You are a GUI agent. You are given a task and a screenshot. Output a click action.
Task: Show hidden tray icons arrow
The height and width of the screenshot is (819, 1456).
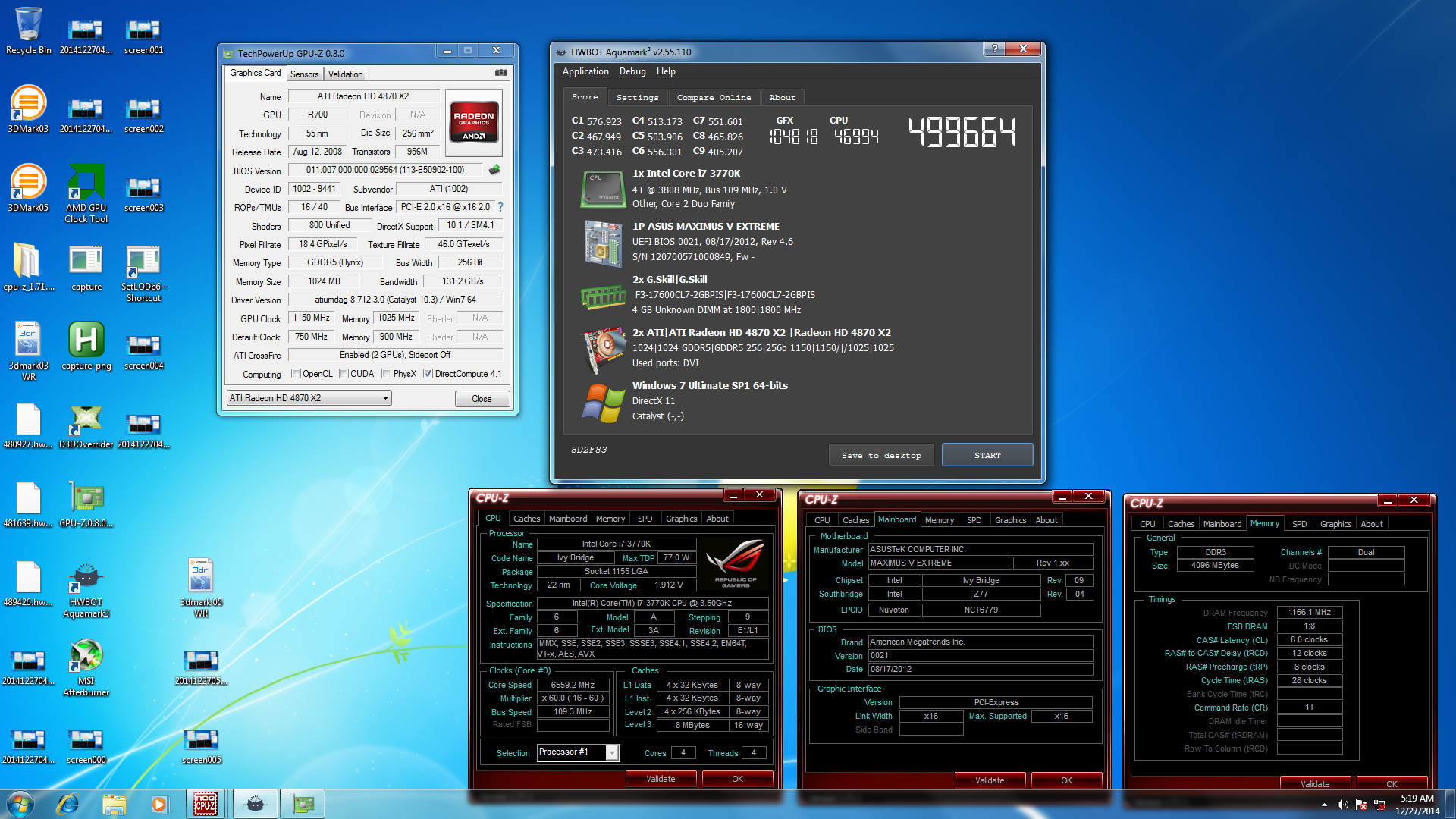(x=1324, y=805)
